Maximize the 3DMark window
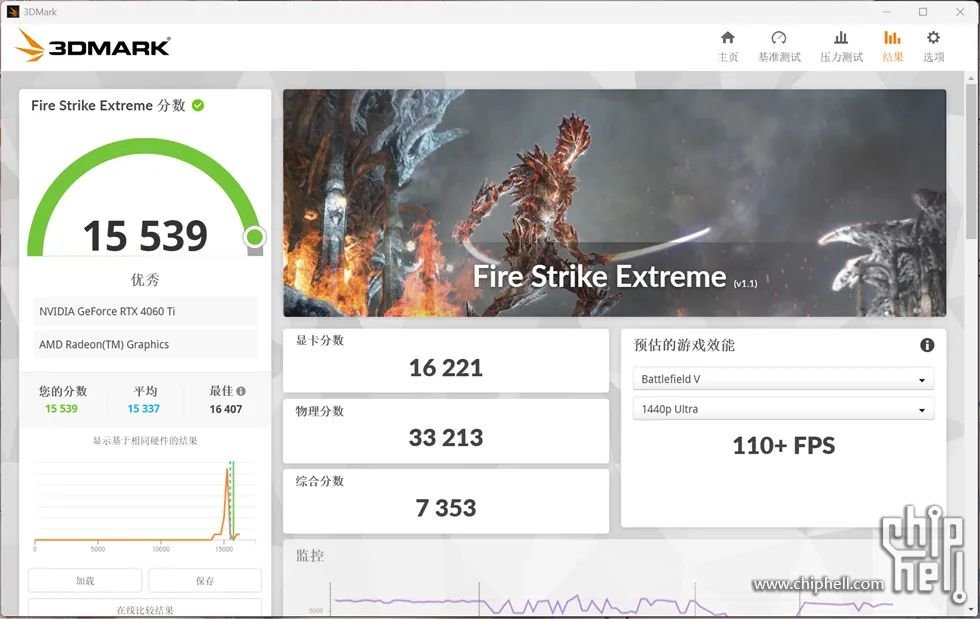 922,12
